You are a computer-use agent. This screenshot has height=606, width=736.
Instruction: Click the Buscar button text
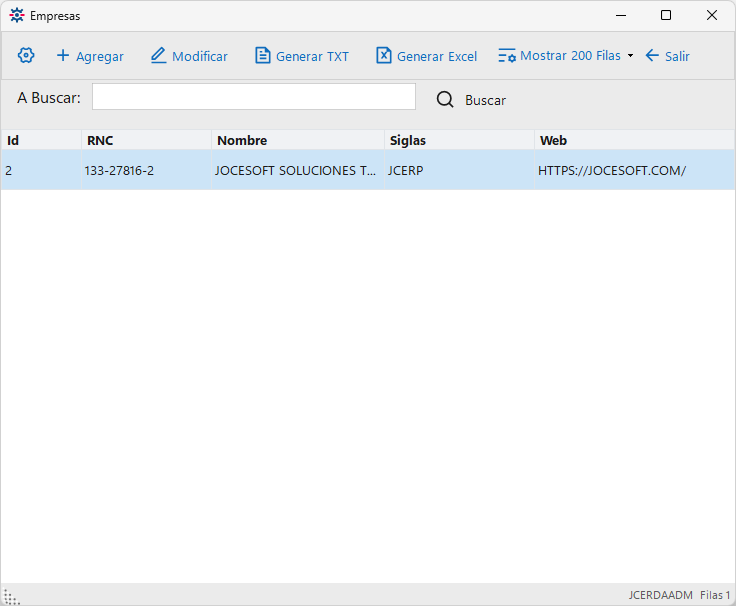coord(485,100)
